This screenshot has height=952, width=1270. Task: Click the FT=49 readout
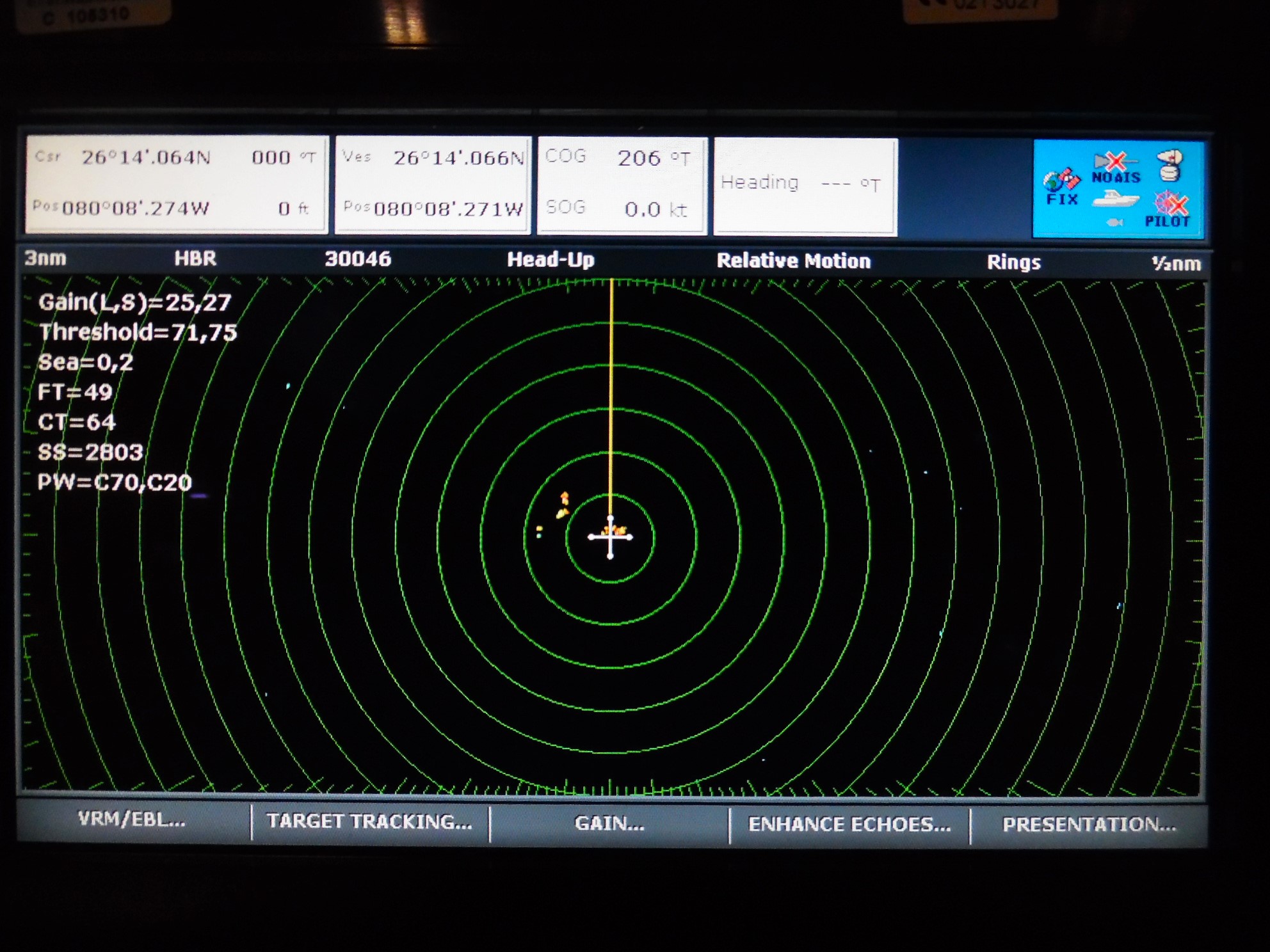point(75,392)
